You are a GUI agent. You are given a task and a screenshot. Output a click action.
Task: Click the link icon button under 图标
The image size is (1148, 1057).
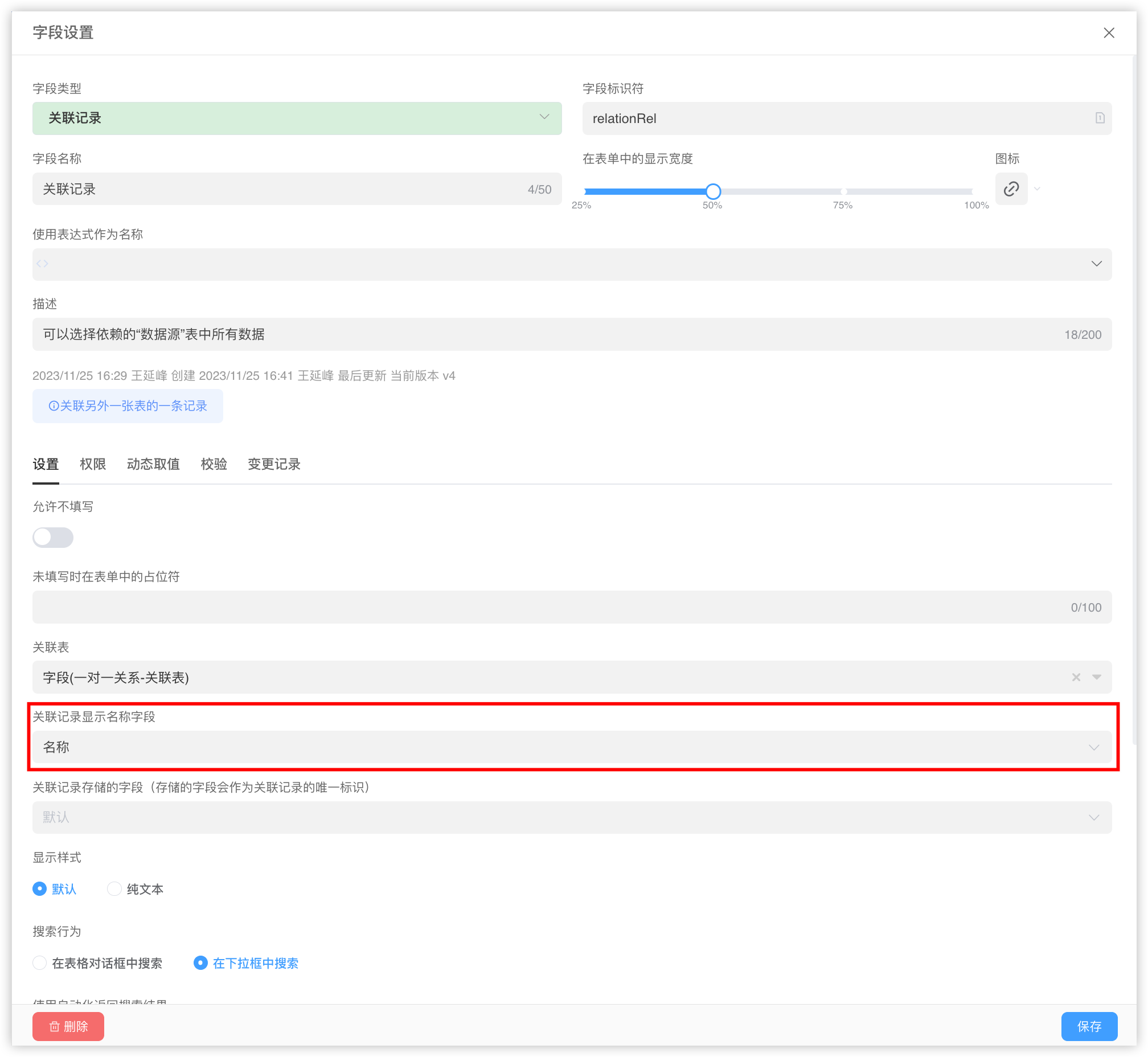click(x=1011, y=189)
